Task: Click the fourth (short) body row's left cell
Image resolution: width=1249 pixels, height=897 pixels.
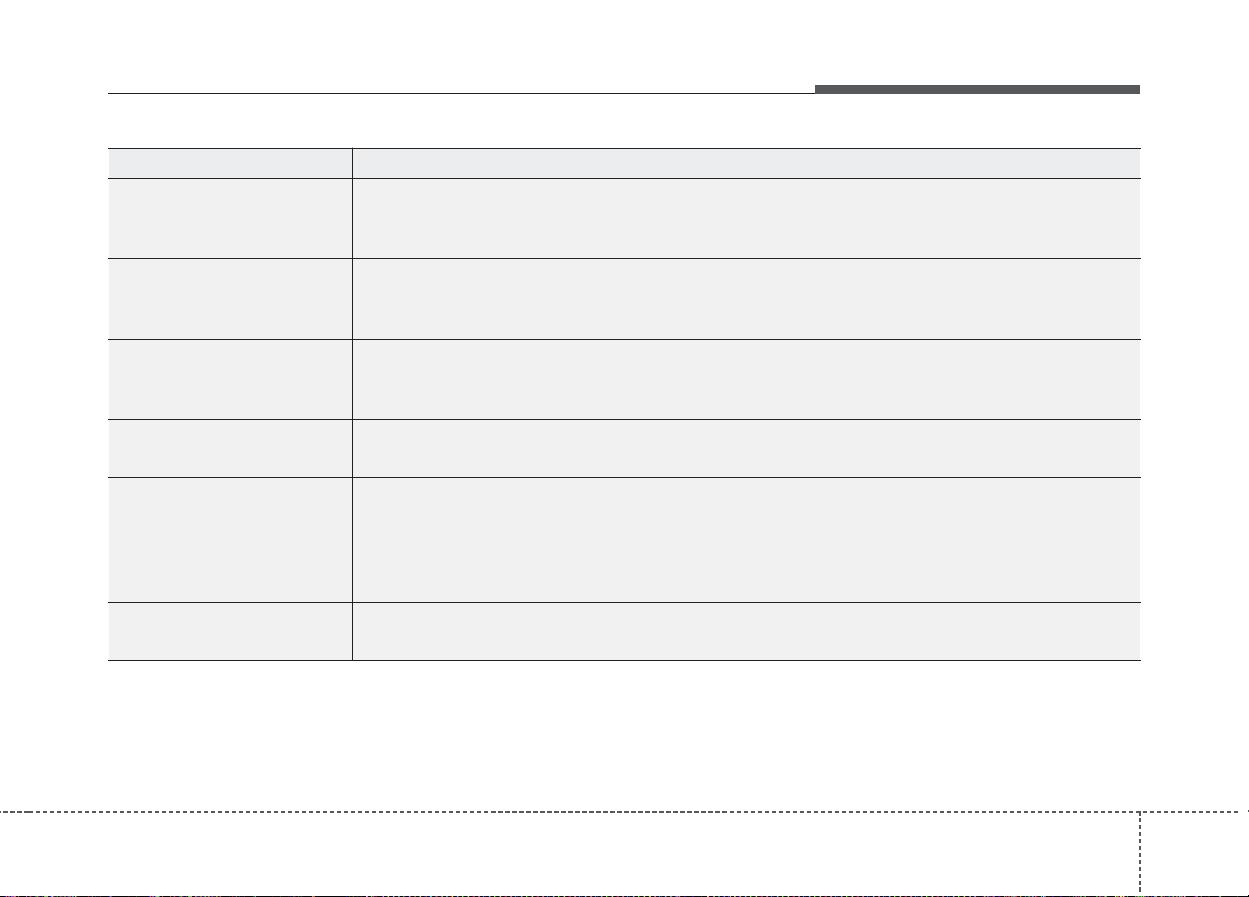Action: coord(230,447)
